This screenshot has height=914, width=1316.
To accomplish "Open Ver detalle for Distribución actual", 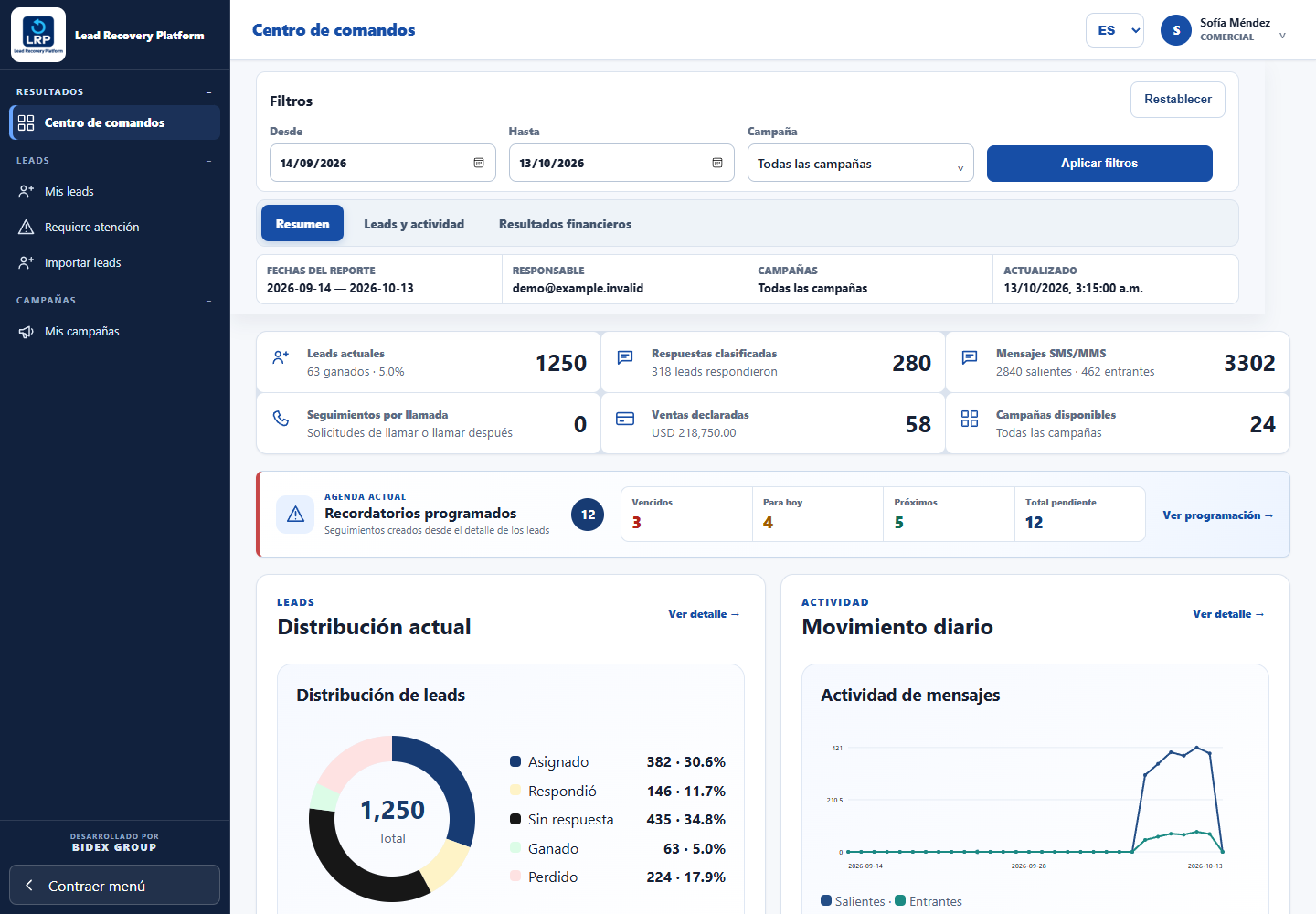I will pos(704,614).
